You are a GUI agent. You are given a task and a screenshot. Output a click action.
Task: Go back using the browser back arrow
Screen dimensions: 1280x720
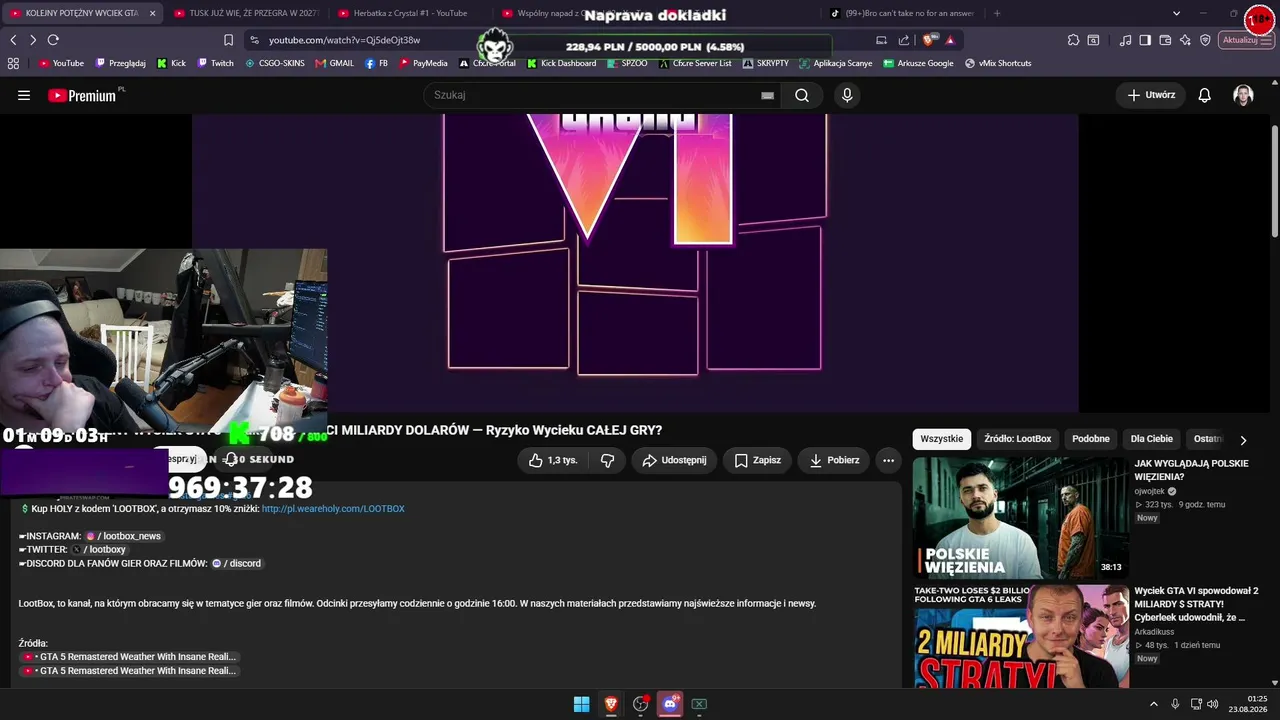13,40
